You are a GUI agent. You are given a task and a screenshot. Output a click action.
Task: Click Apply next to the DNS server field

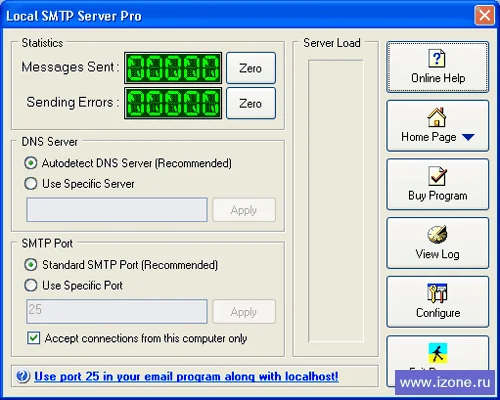click(x=244, y=210)
